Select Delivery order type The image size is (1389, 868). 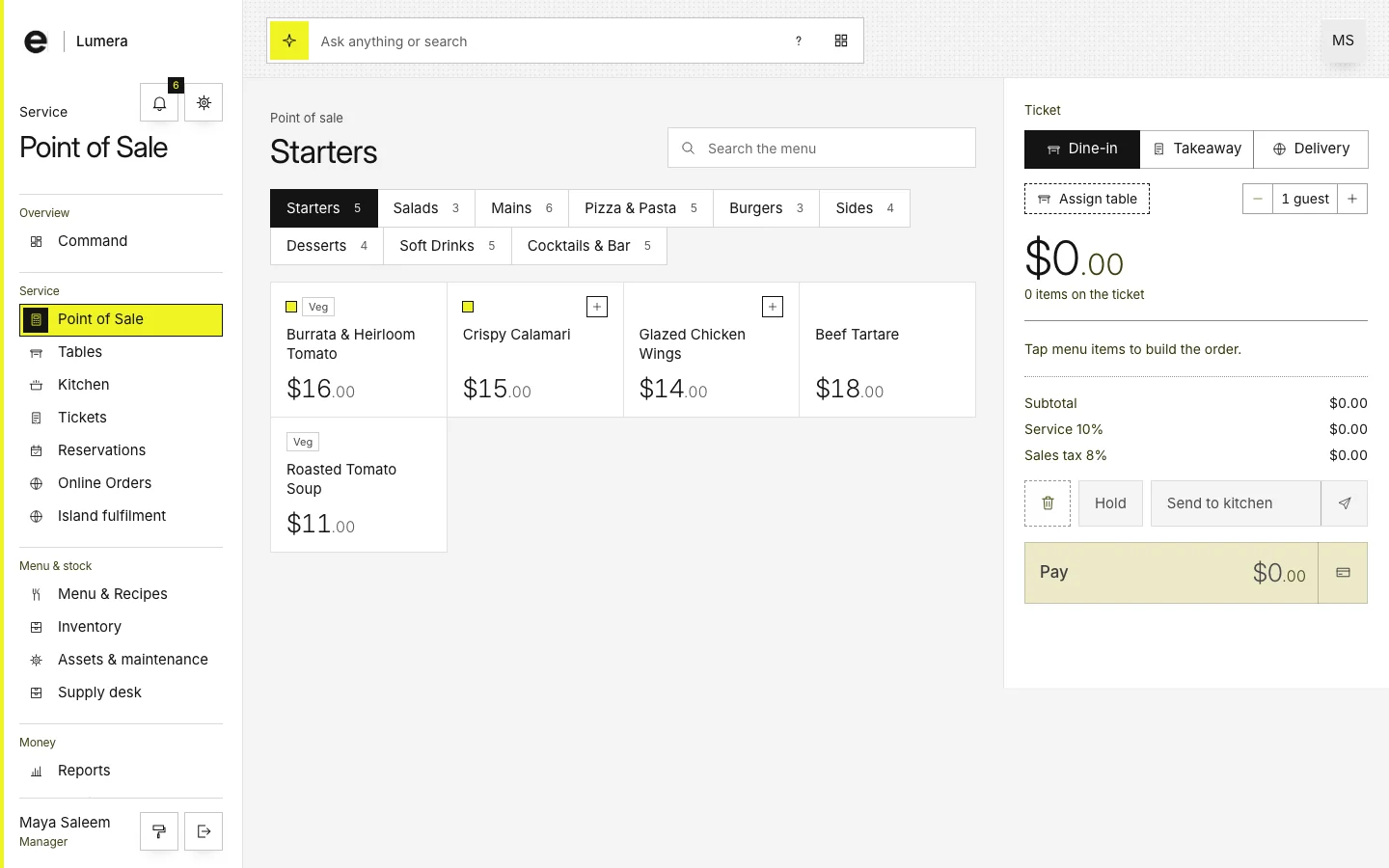[x=1311, y=149]
